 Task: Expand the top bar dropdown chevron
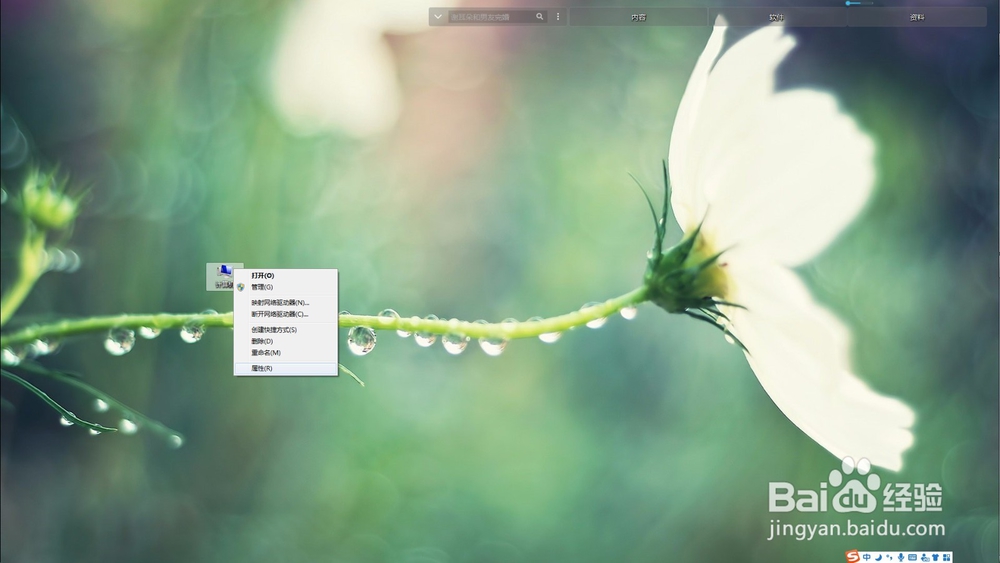[438, 17]
